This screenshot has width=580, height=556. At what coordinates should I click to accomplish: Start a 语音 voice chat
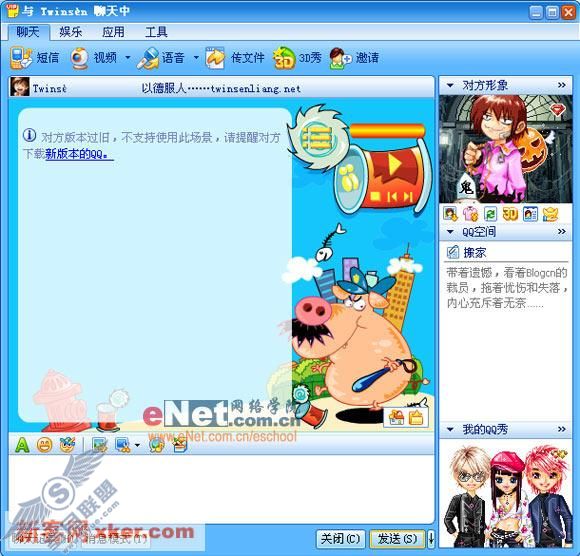tap(161, 58)
